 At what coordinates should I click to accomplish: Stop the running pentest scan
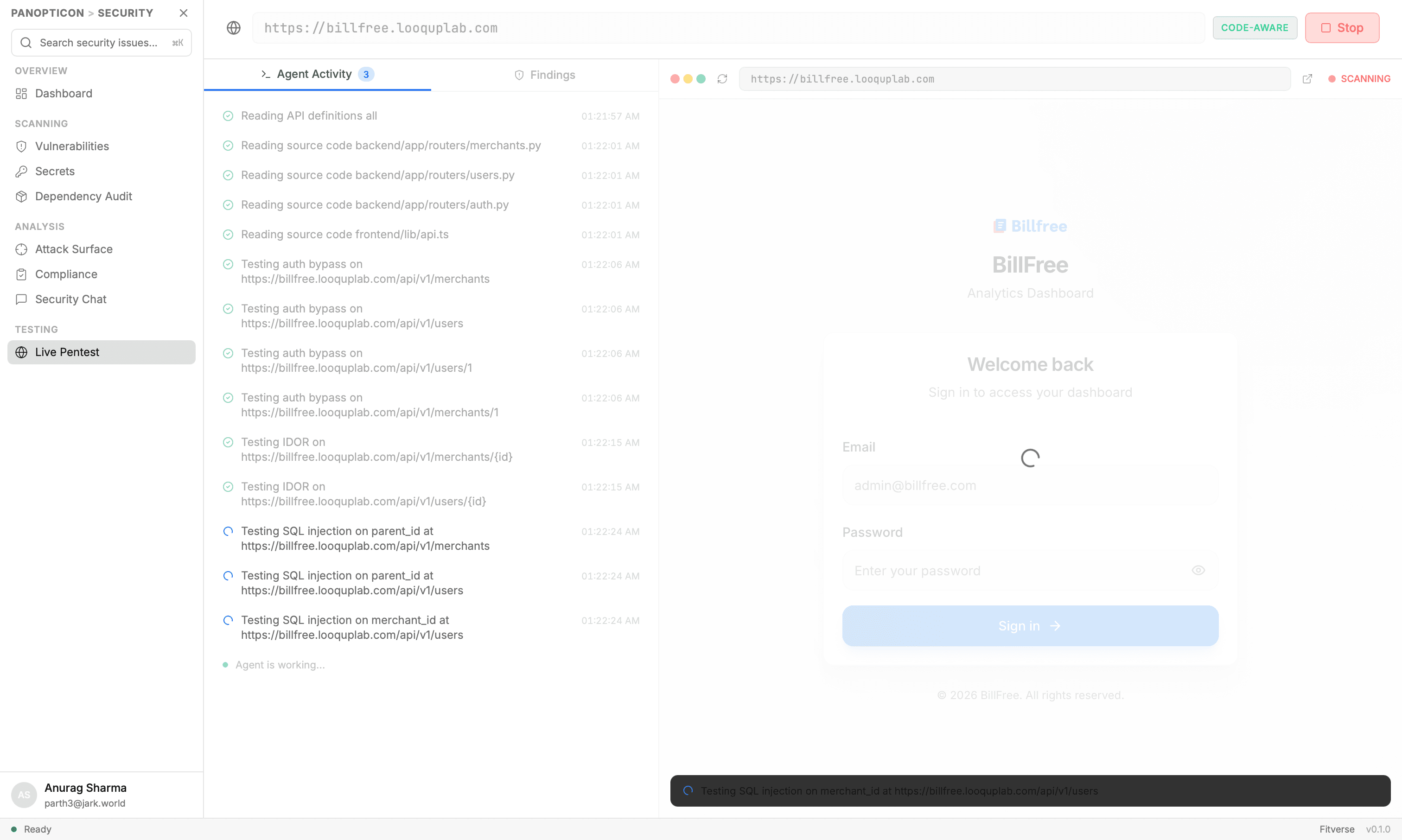tap(1342, 27)
